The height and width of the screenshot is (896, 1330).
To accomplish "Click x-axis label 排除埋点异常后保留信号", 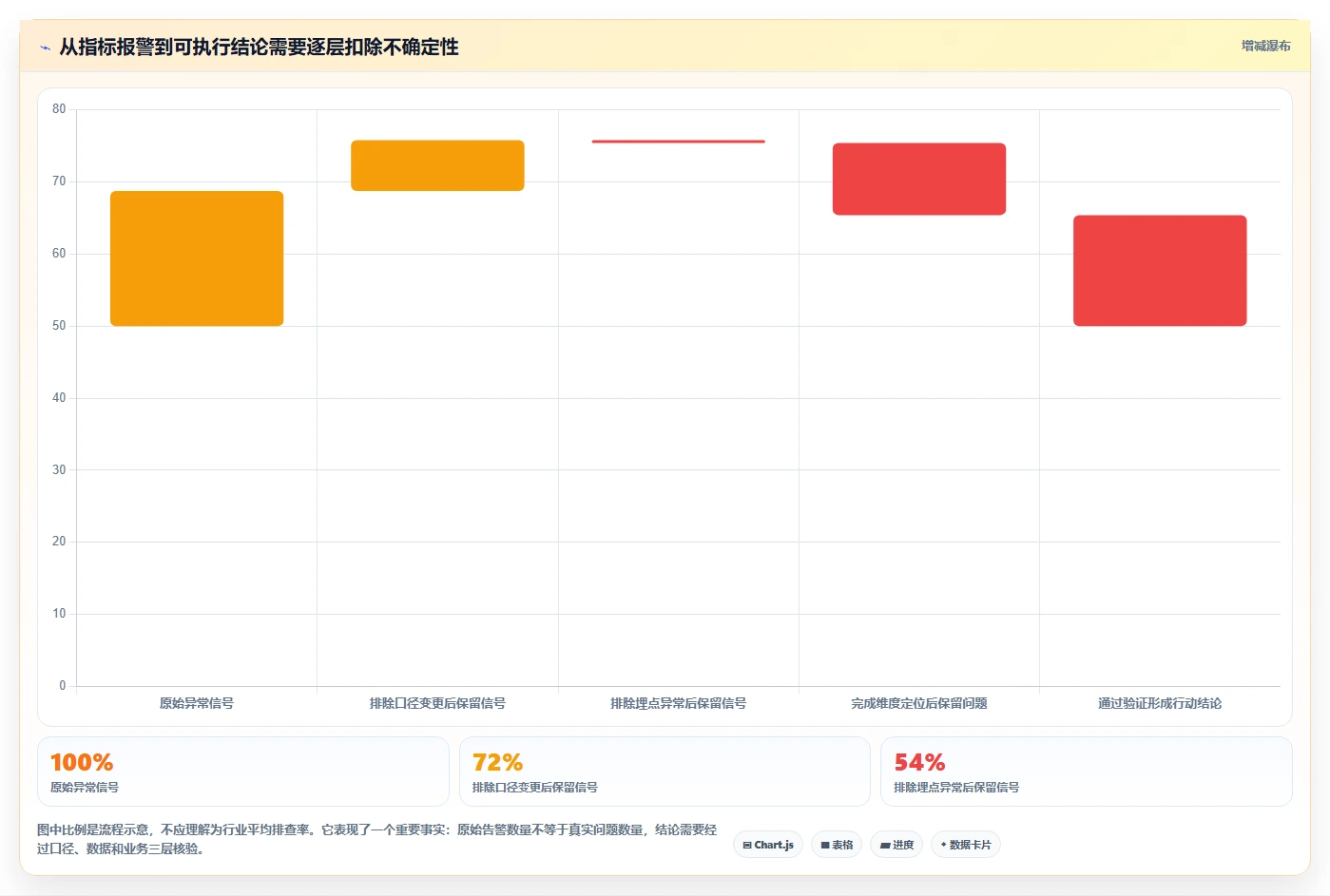I will point(678,703).
